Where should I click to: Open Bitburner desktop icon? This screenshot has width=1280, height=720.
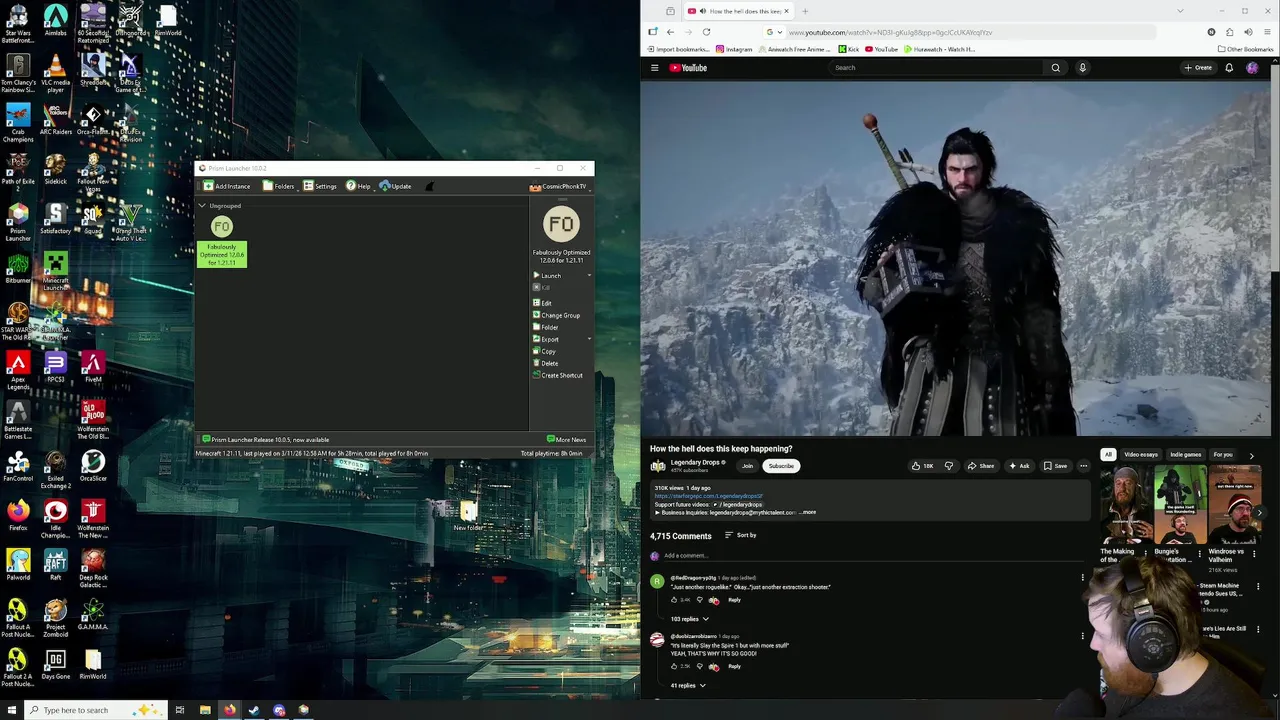[17, 268]
